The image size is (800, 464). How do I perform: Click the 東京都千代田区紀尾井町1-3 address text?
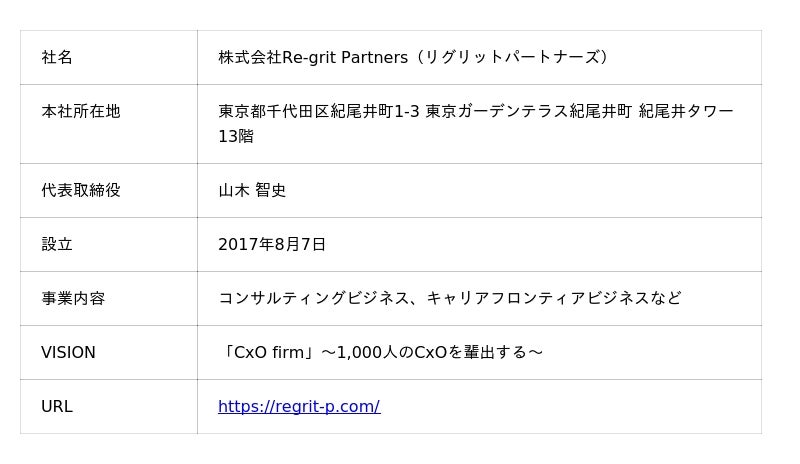point(318,112)
